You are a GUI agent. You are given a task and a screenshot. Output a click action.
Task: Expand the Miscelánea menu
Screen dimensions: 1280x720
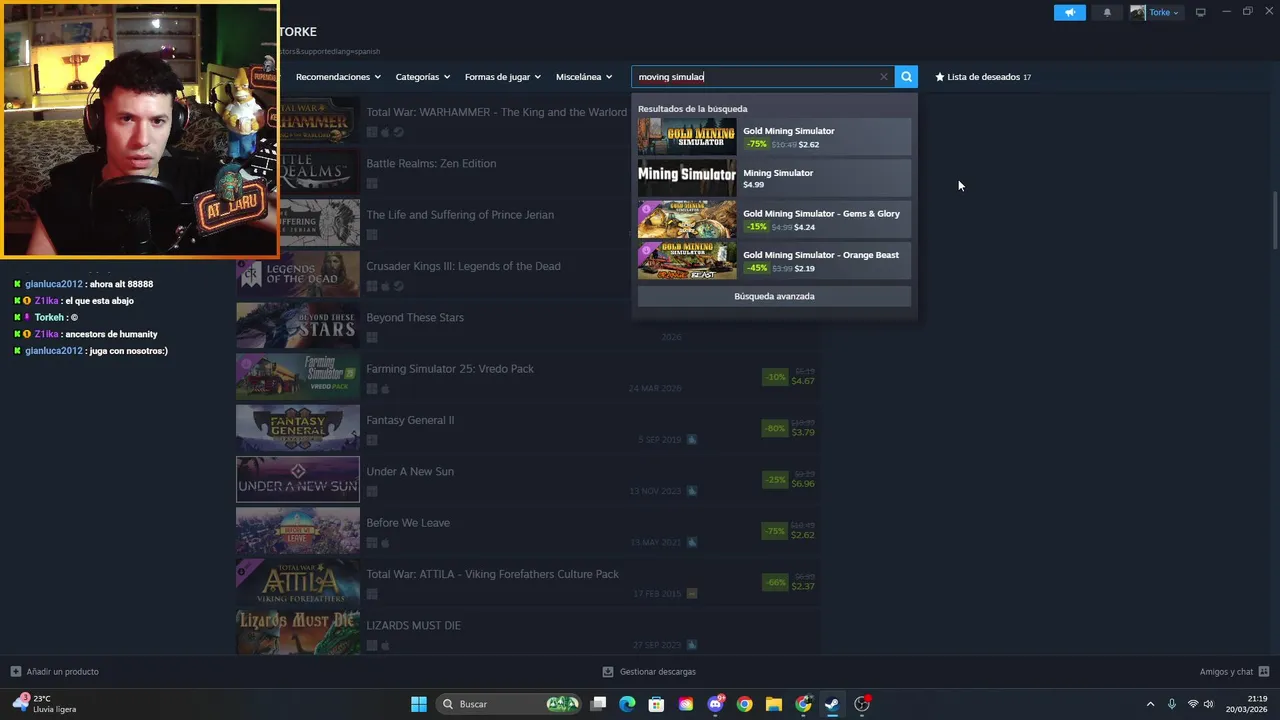[584, 77]
